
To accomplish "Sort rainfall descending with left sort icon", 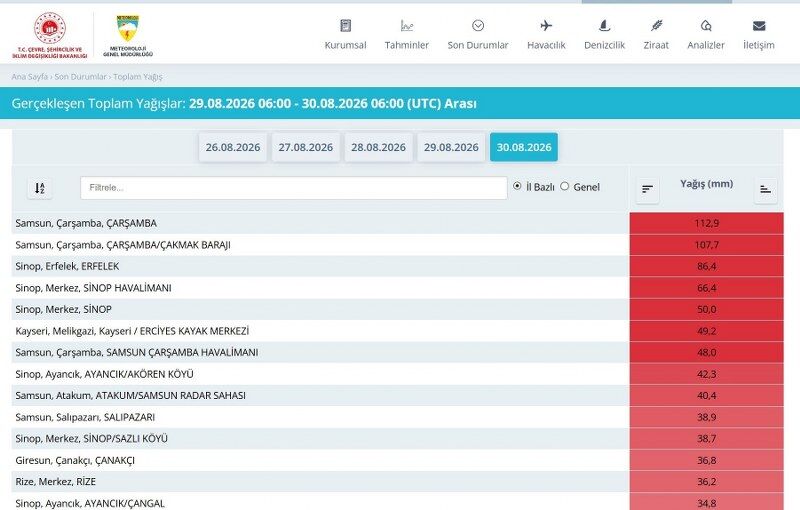I will tap(647, 189).
